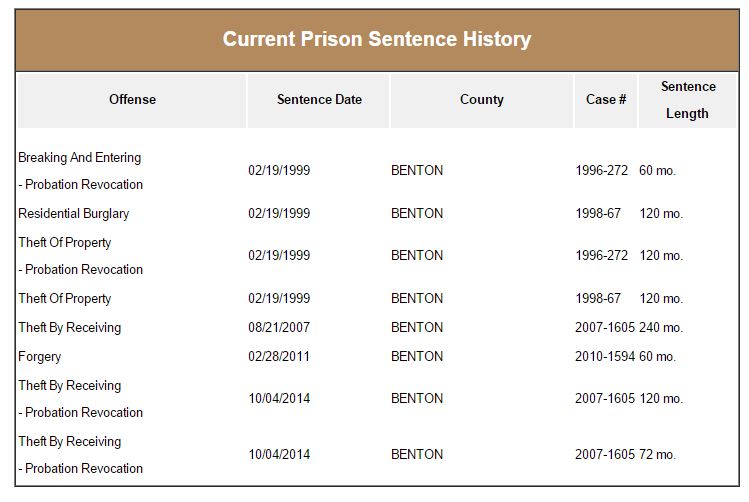Select the Residential Burglary case number
This screenshot has width=749, height=502.
(x=598, y=214)
